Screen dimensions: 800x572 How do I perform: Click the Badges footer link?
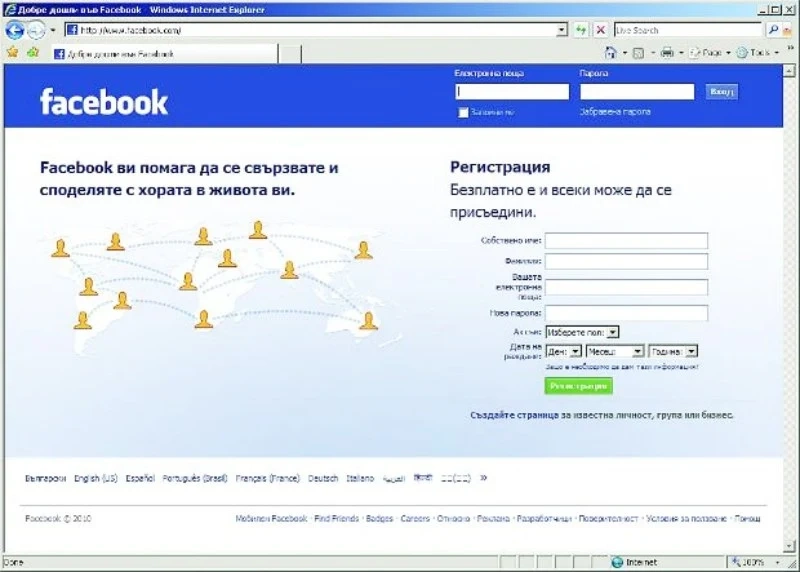380,518
